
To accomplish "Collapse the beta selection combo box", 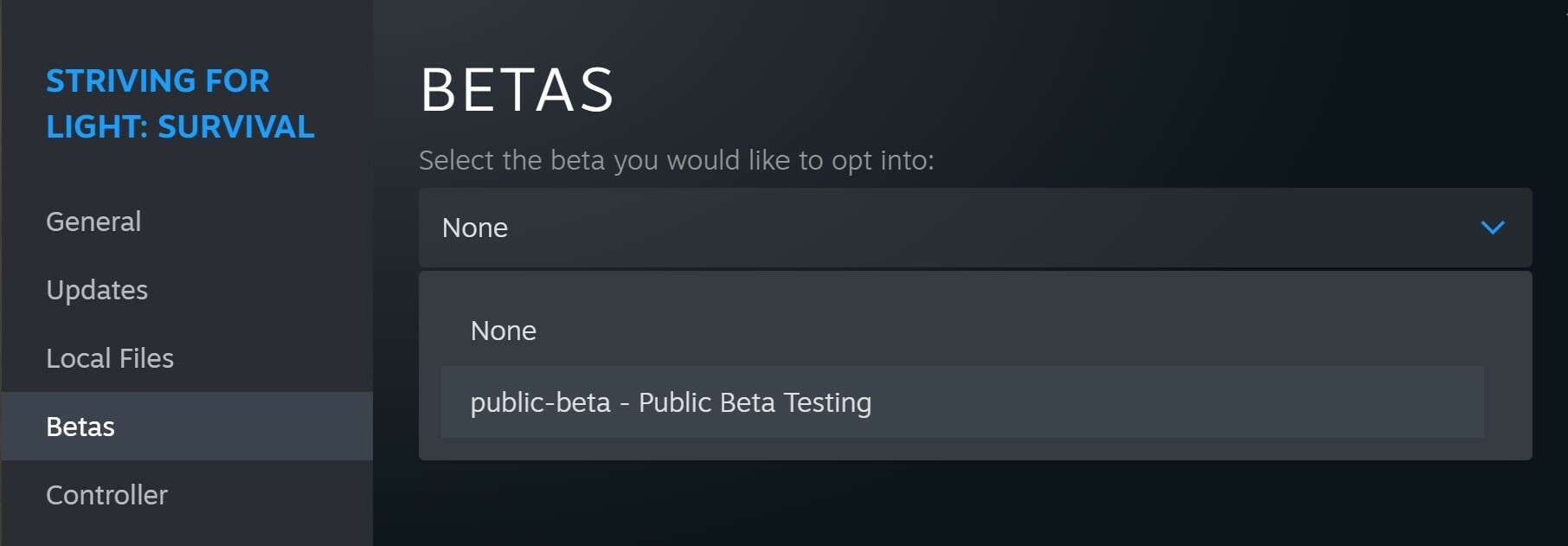I will click(975, 228).
